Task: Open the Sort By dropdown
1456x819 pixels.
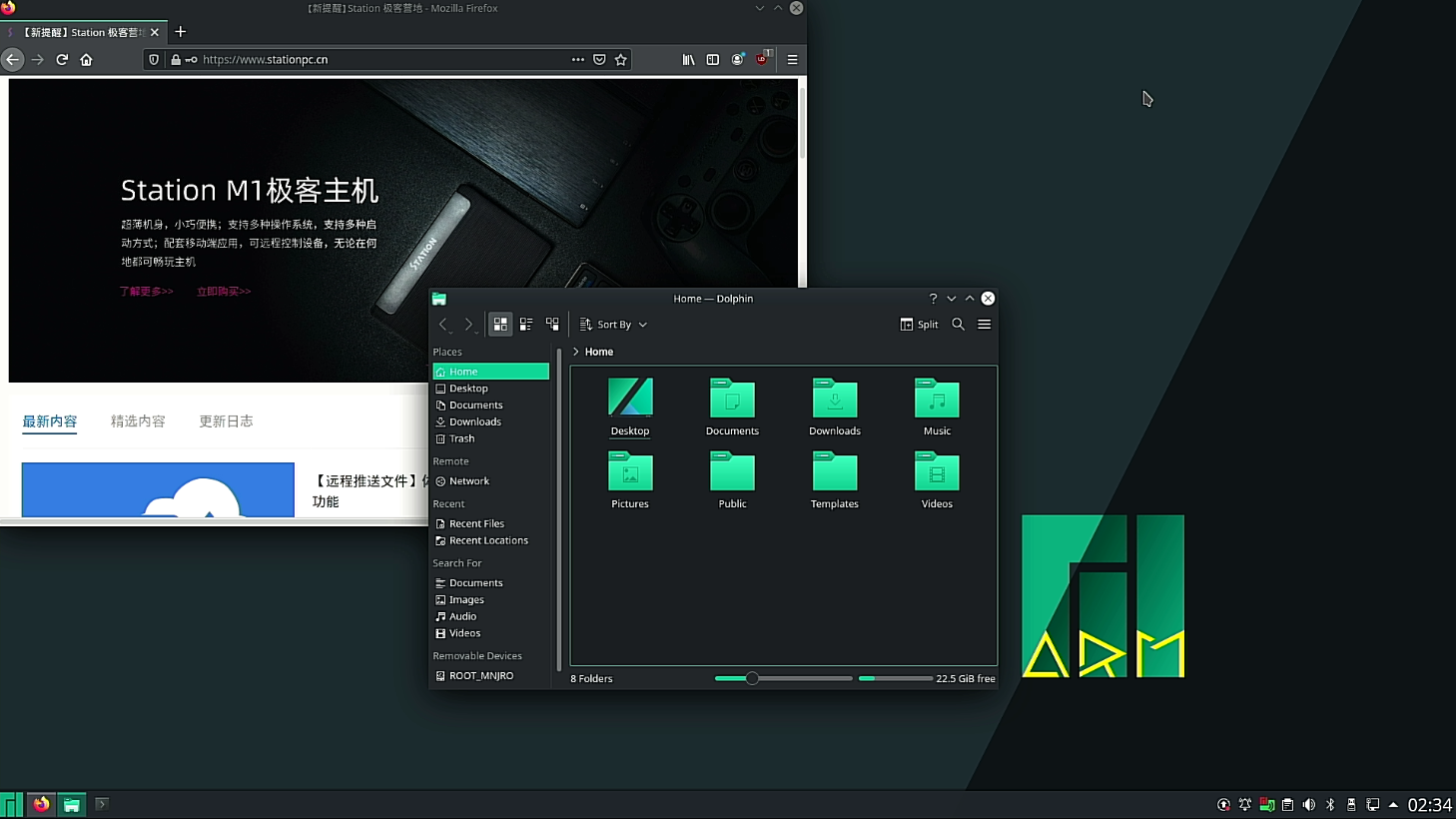Action: pos(614,325)
